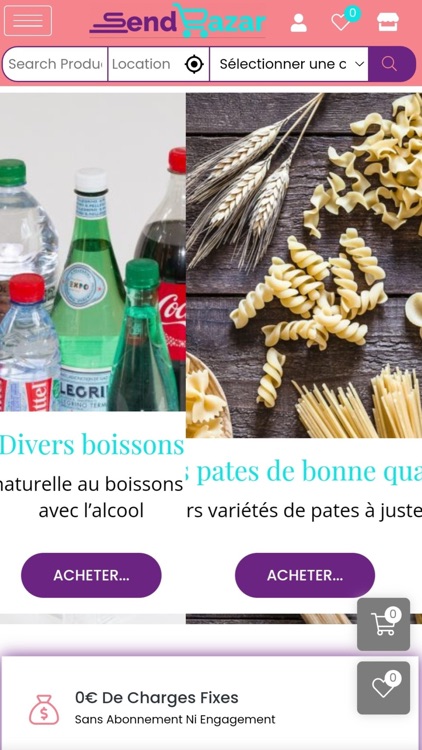Open the store shop icon in header
Image resolution: width=422 pixels, height=750 pixels.
pos(388,22)
